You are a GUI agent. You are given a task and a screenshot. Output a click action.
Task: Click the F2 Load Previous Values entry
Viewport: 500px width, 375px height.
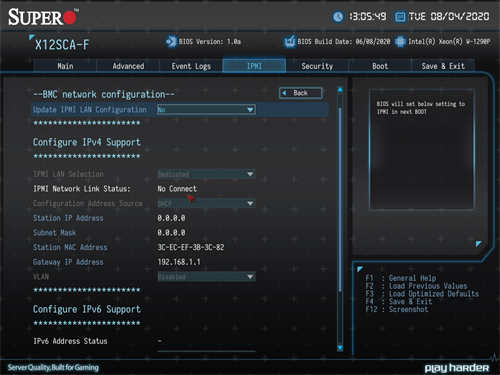(416, 286)
